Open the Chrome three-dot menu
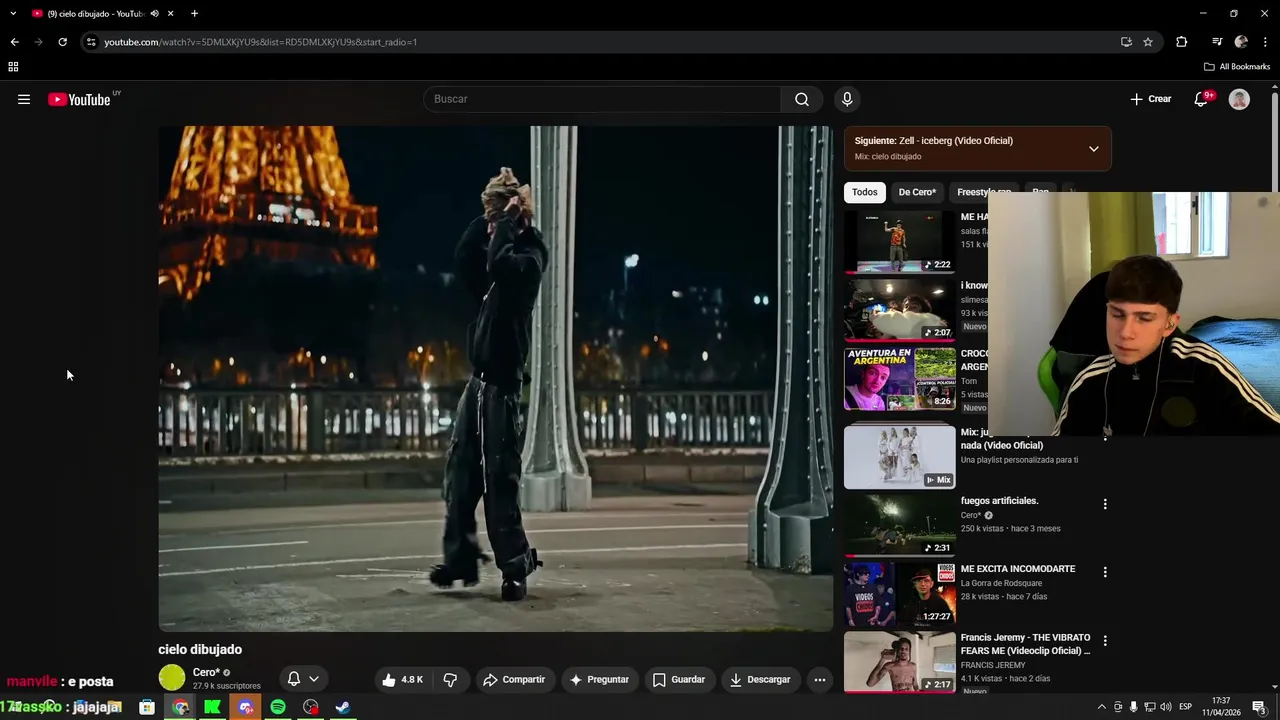The width and height of the screenshot is (1280, 720). pyautogui.click(x=1265, y=42)
